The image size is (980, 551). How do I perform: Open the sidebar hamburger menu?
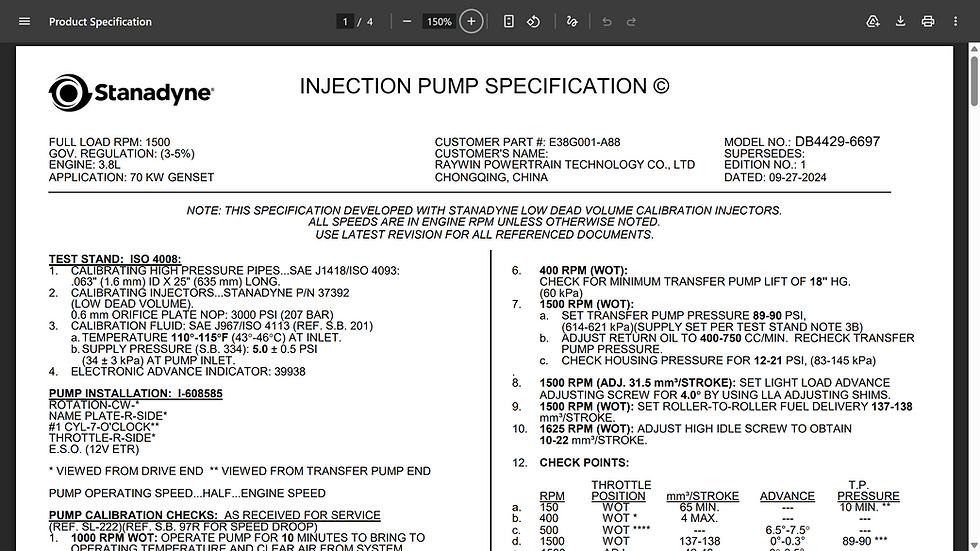point(24,21)
